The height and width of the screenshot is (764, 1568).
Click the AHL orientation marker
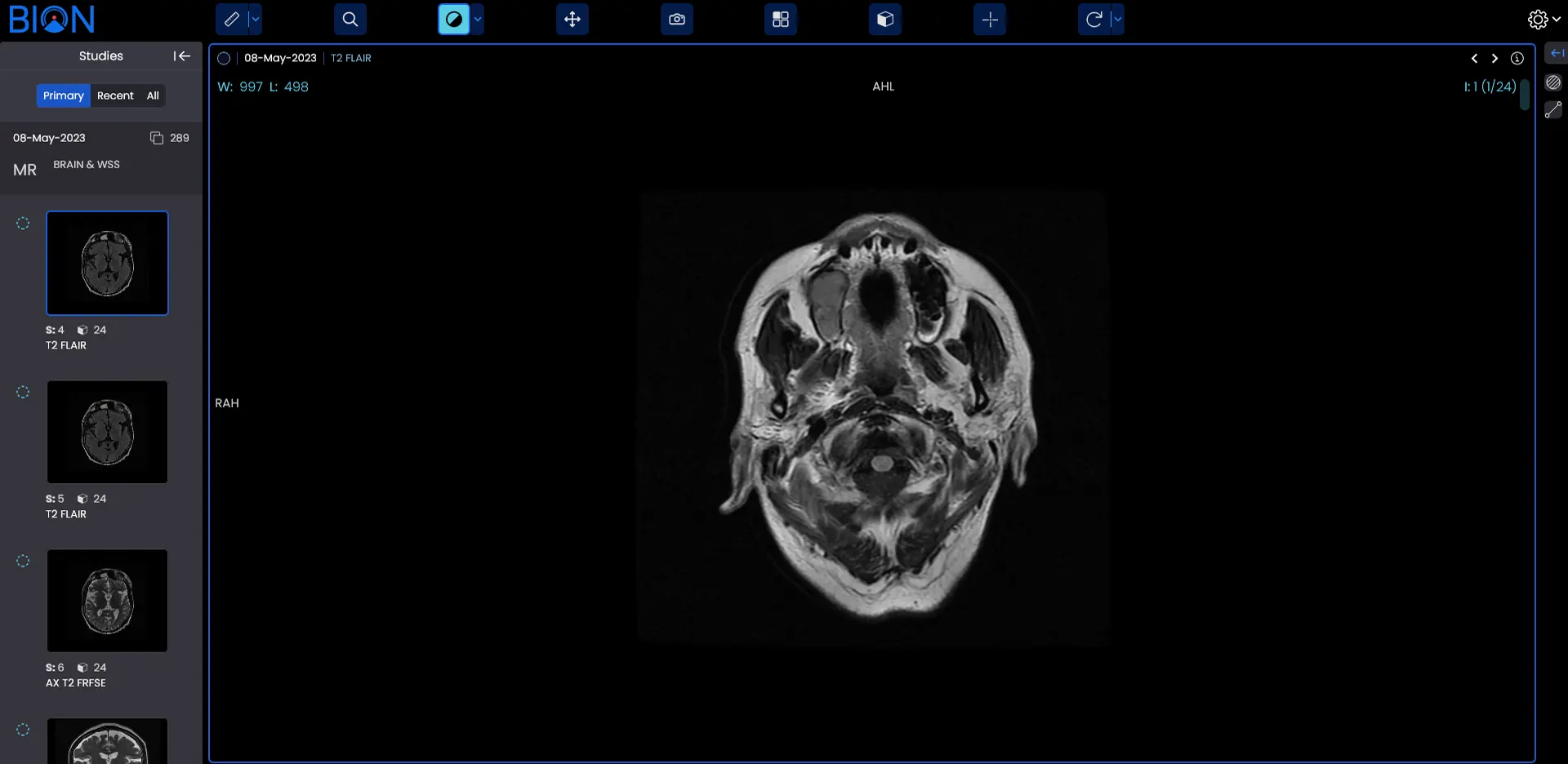click(x=884, y=87)
